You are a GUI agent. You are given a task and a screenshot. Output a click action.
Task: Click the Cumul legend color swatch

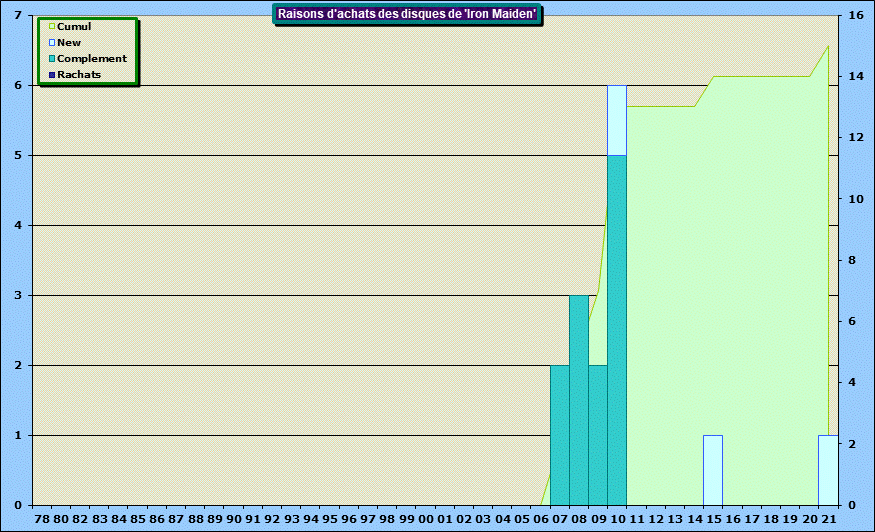point(52,27)
